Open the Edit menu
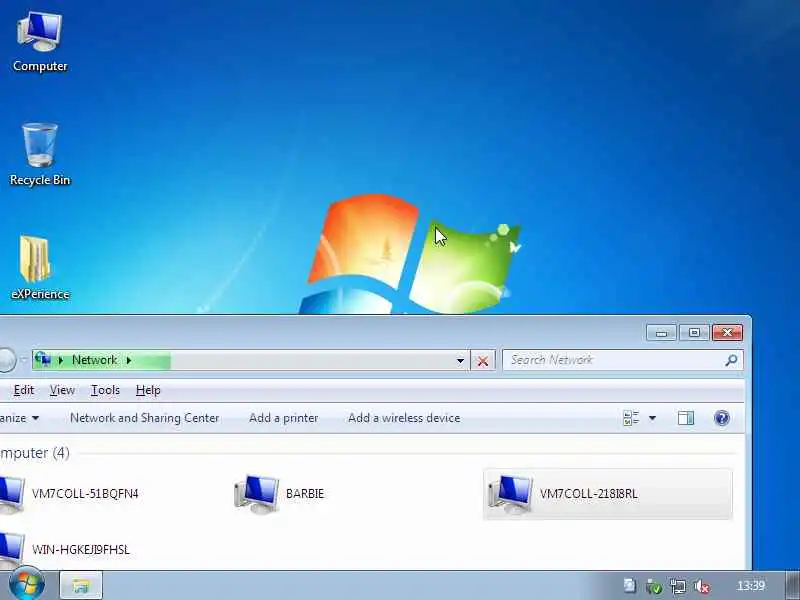800x600 pixels. point(23,390)
